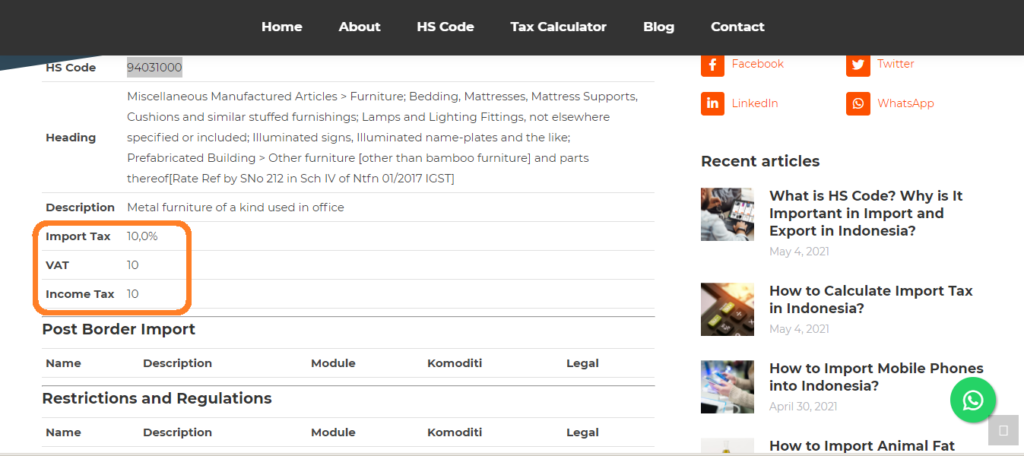Screen dimensions: 1024x456
Task: Follow the Twitter text link
Action: 895,64
